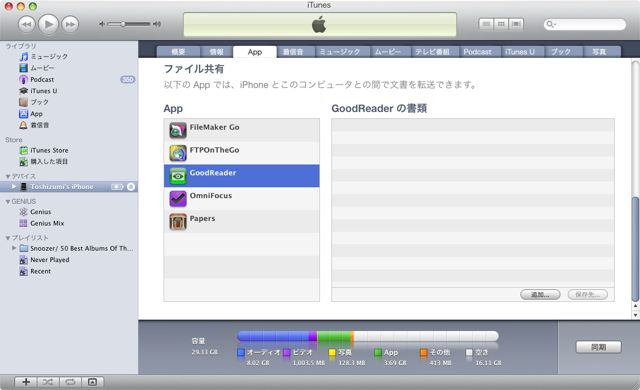640x390 pixels.
Task: Click the orange その他 legend swatch
Action: pos(424,352)
